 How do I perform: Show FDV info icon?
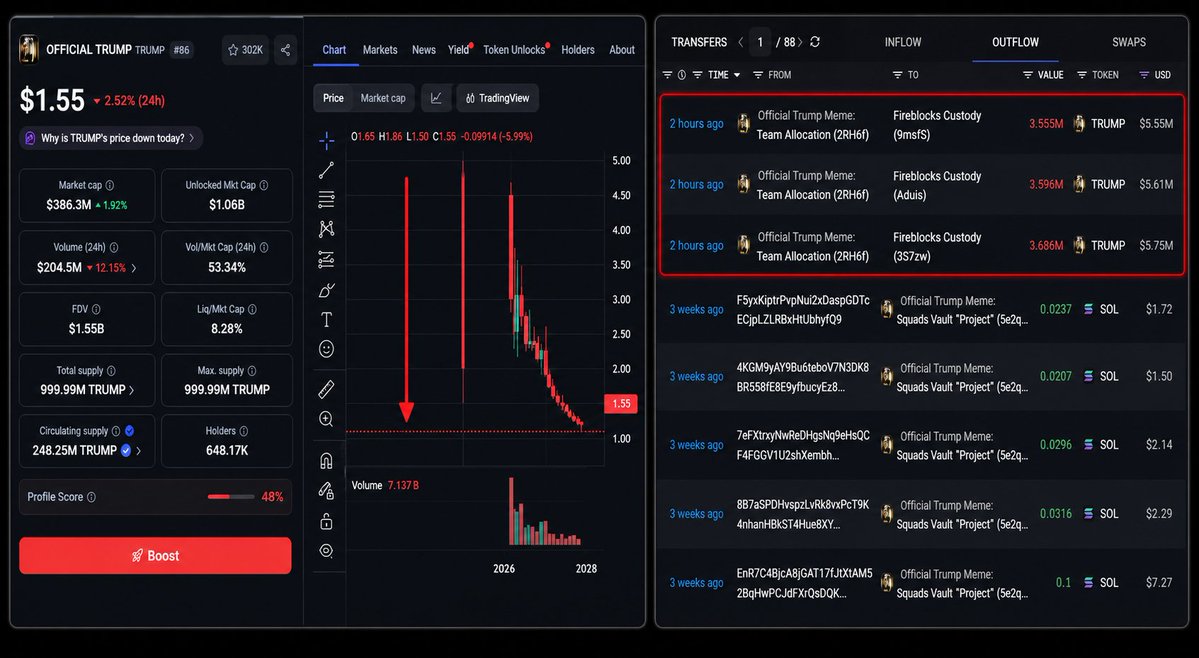coord(96,310)
